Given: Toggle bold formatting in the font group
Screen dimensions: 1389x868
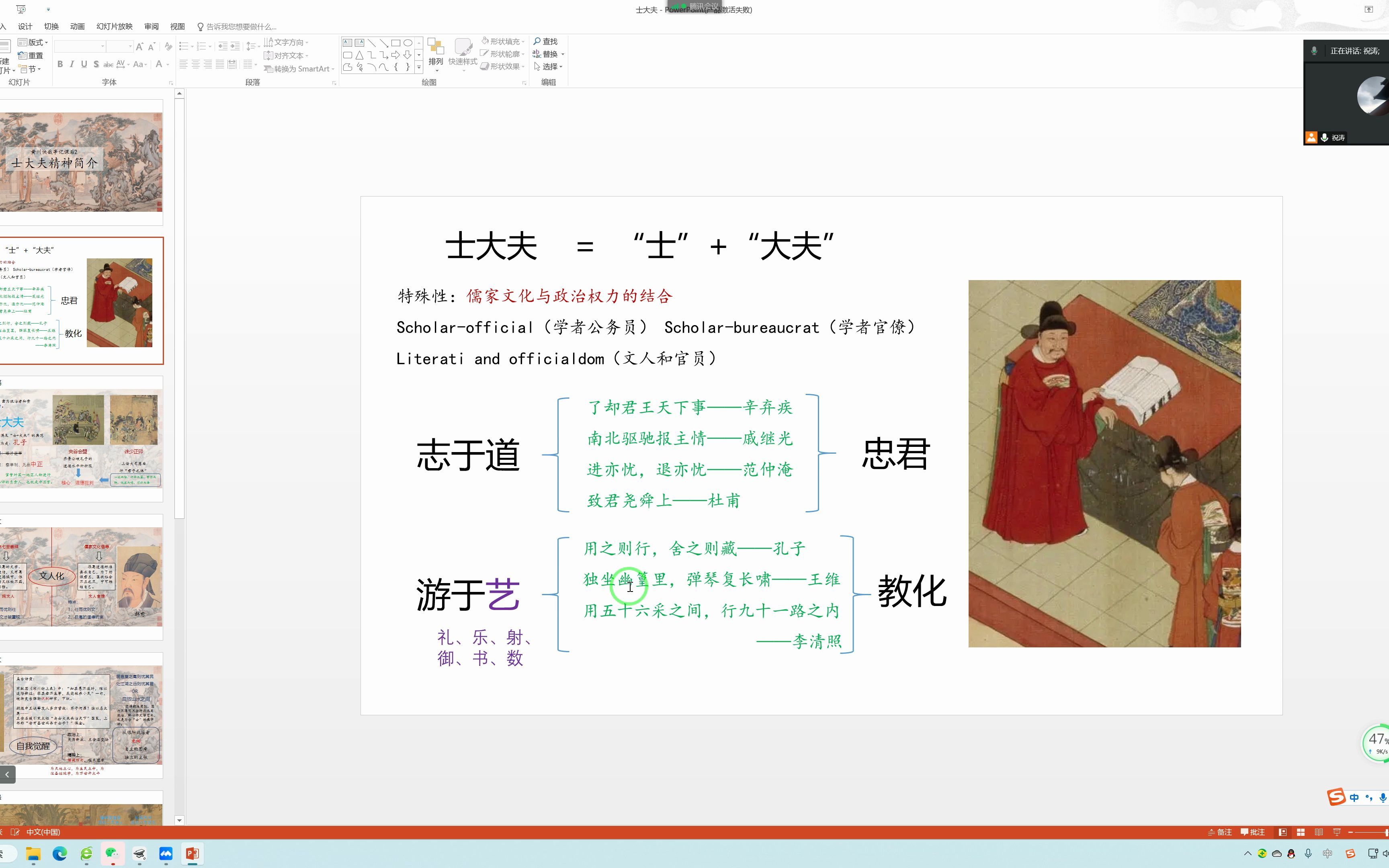Looking at the screenshot, I should [x=60, y=64].
